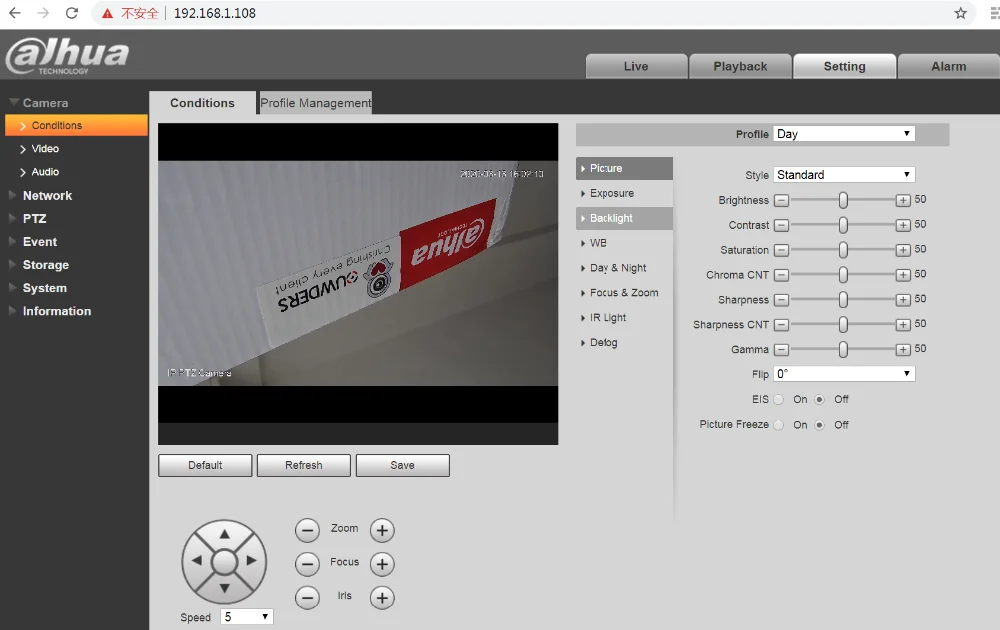Switch to the Live tab
The width and height of the screenshot is (1000, 630).
tap(636, 66)
